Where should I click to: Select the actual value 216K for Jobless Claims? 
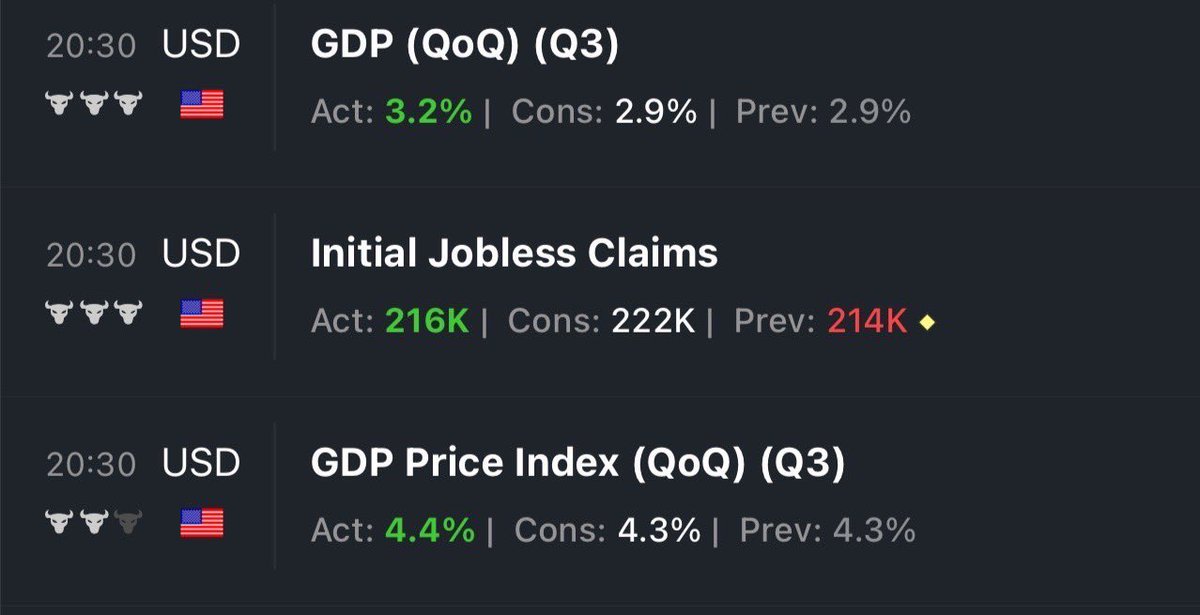(427, 321)
